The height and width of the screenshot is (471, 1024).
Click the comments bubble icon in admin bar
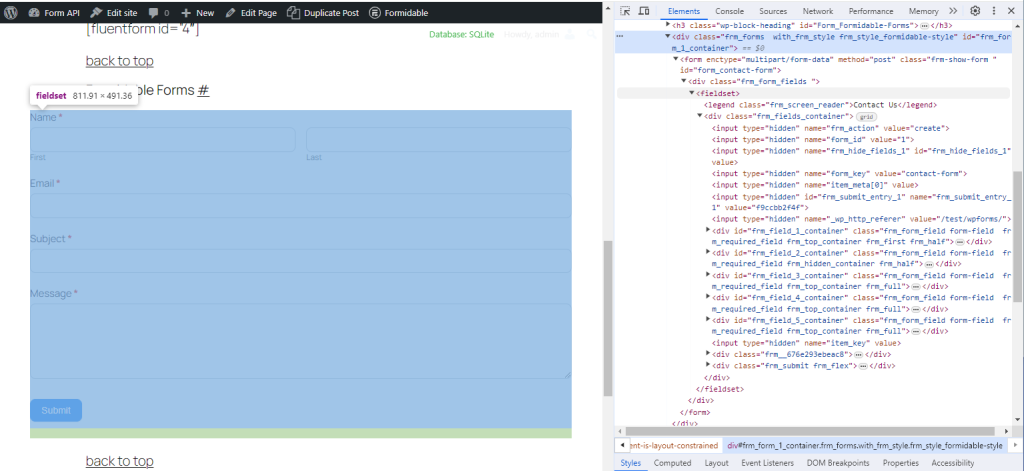point(153,13)
